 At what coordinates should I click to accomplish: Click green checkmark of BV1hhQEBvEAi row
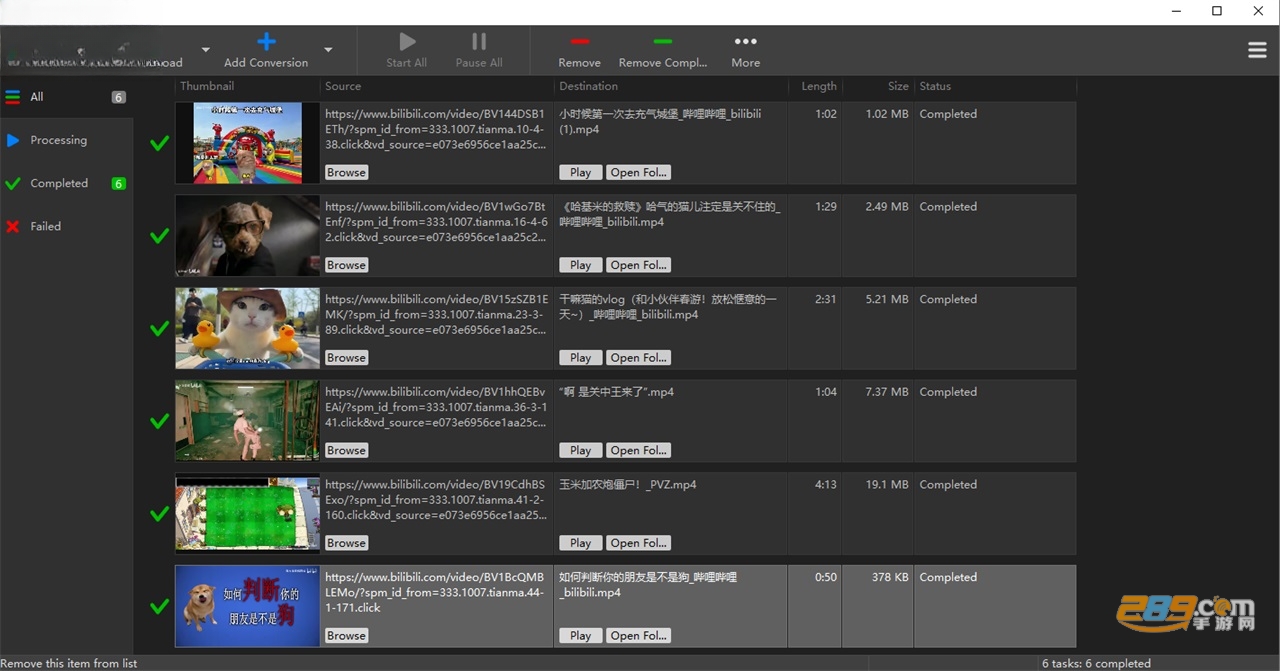coord(159,421)
